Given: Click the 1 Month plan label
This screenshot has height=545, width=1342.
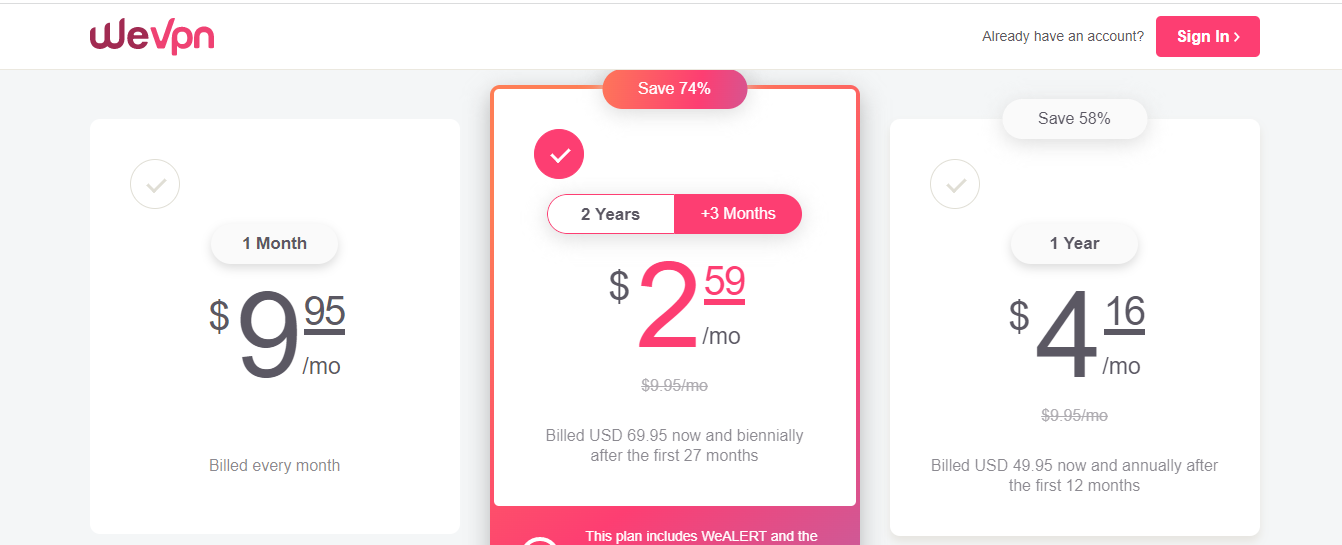Looking at the screenshot, I should [274, 243].
